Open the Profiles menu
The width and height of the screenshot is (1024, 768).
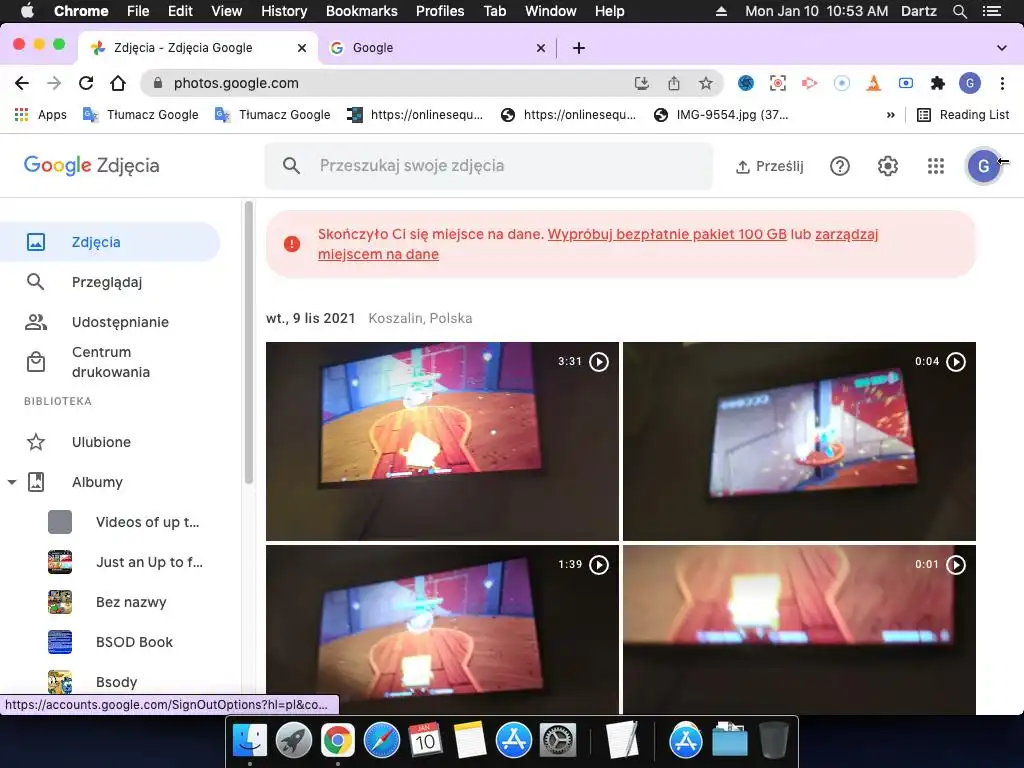click(x=440, y=11)
